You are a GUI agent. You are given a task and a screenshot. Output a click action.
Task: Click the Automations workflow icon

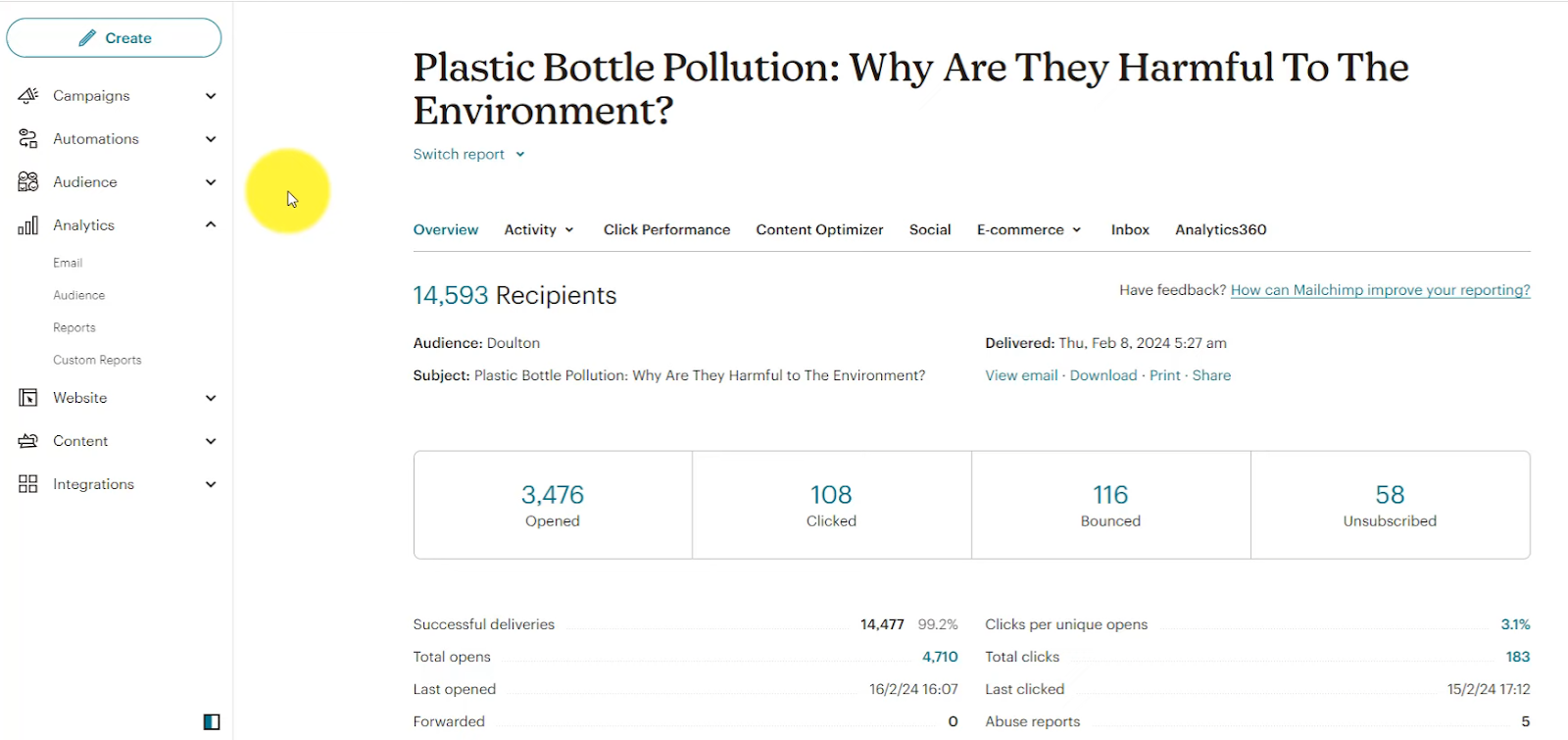click(x=28, y=139)
